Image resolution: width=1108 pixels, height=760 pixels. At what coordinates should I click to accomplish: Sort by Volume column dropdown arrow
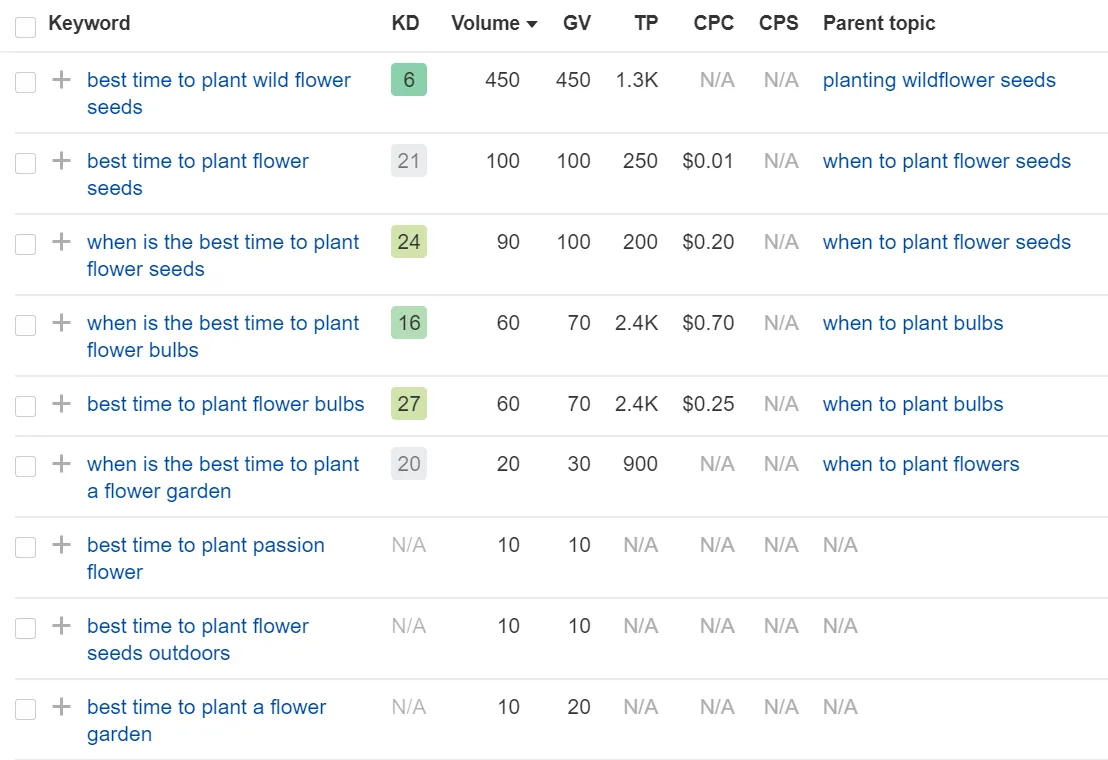(531, 24)
